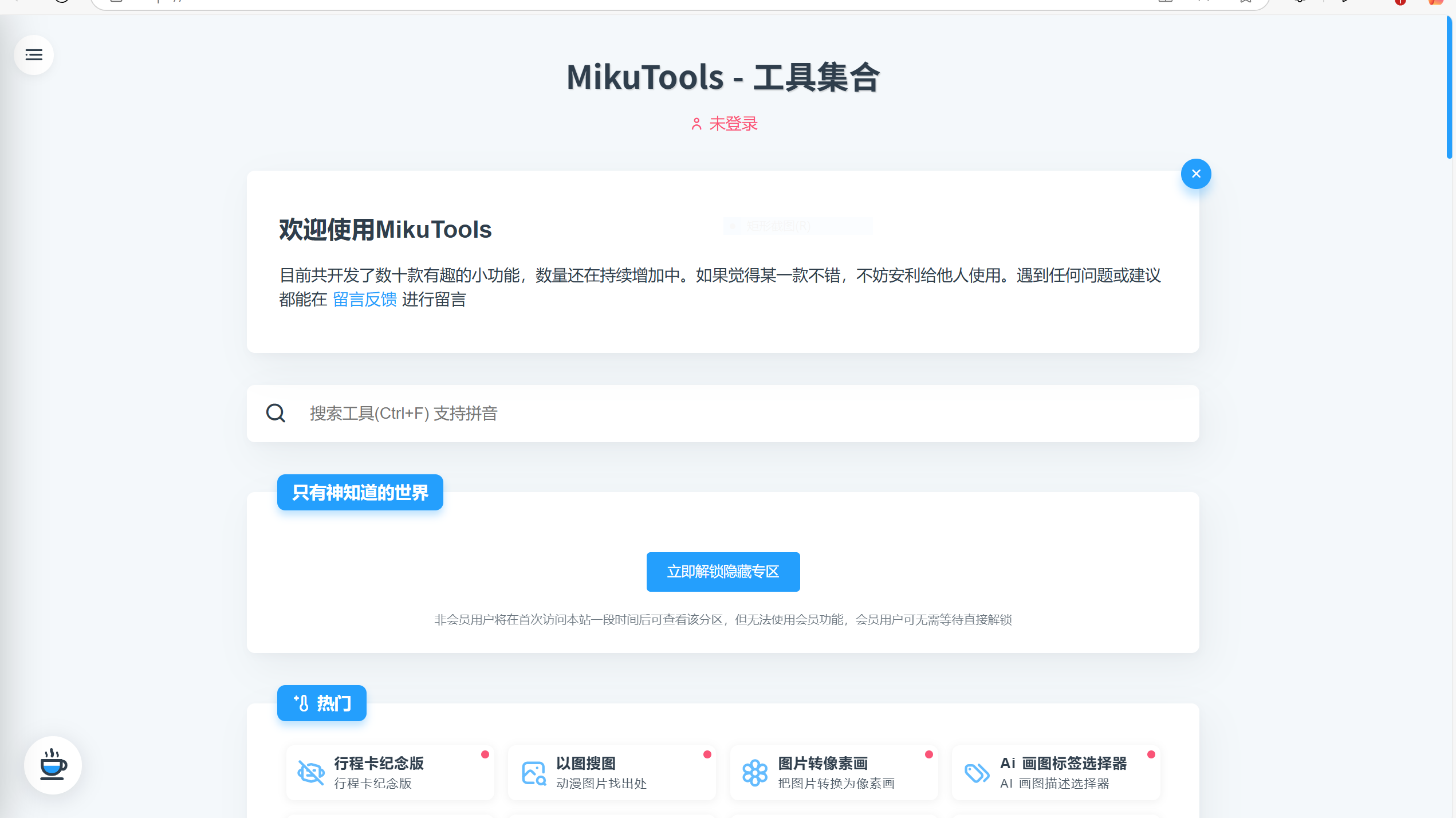Open the Ai 画图标签选择器 card
This screenshot has width=1456, height=818.
[x=1056, y=772]
